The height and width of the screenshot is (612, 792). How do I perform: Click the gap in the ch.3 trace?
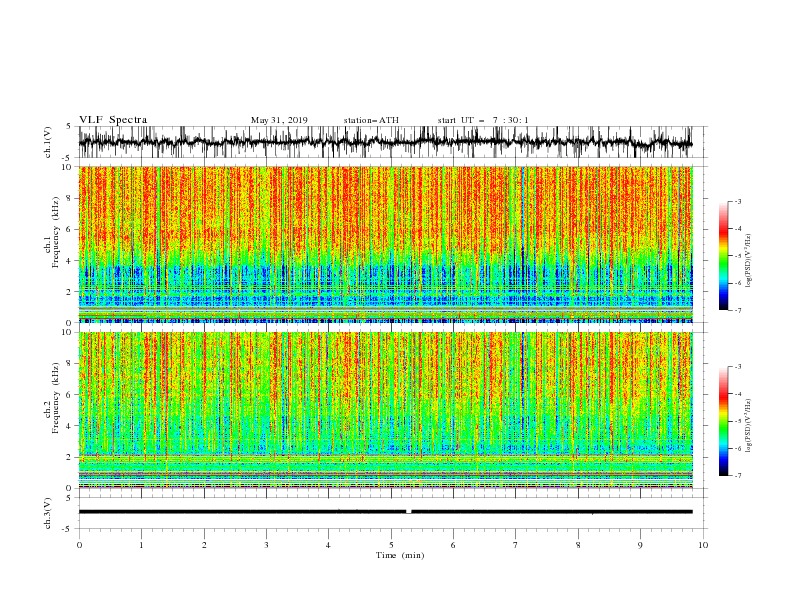(x=409, y=512)
